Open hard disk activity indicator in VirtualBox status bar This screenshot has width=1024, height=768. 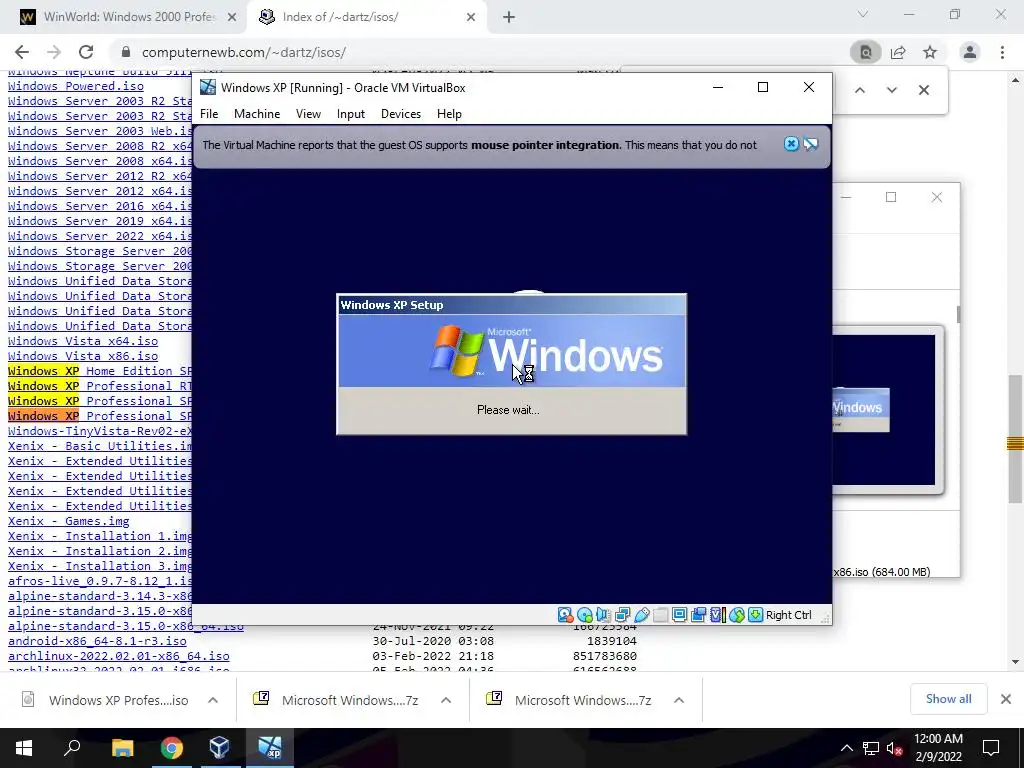(565, 615)
